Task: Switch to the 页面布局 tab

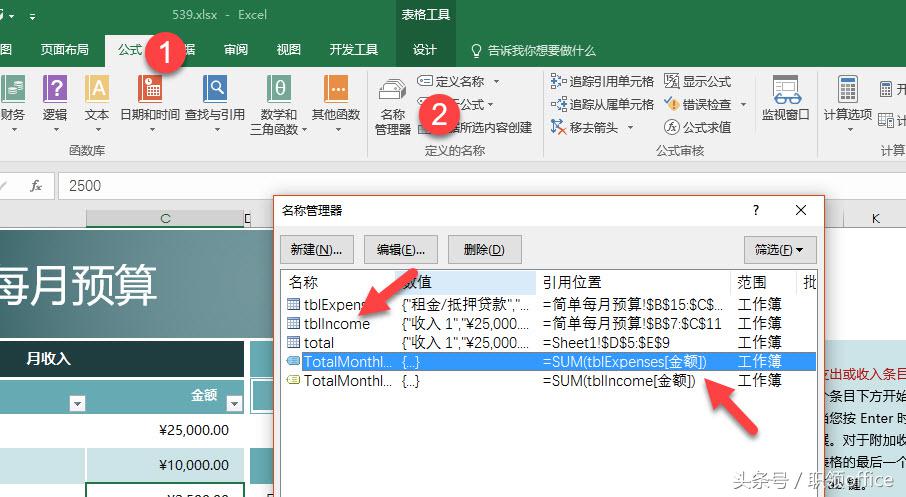Action: 65,50
